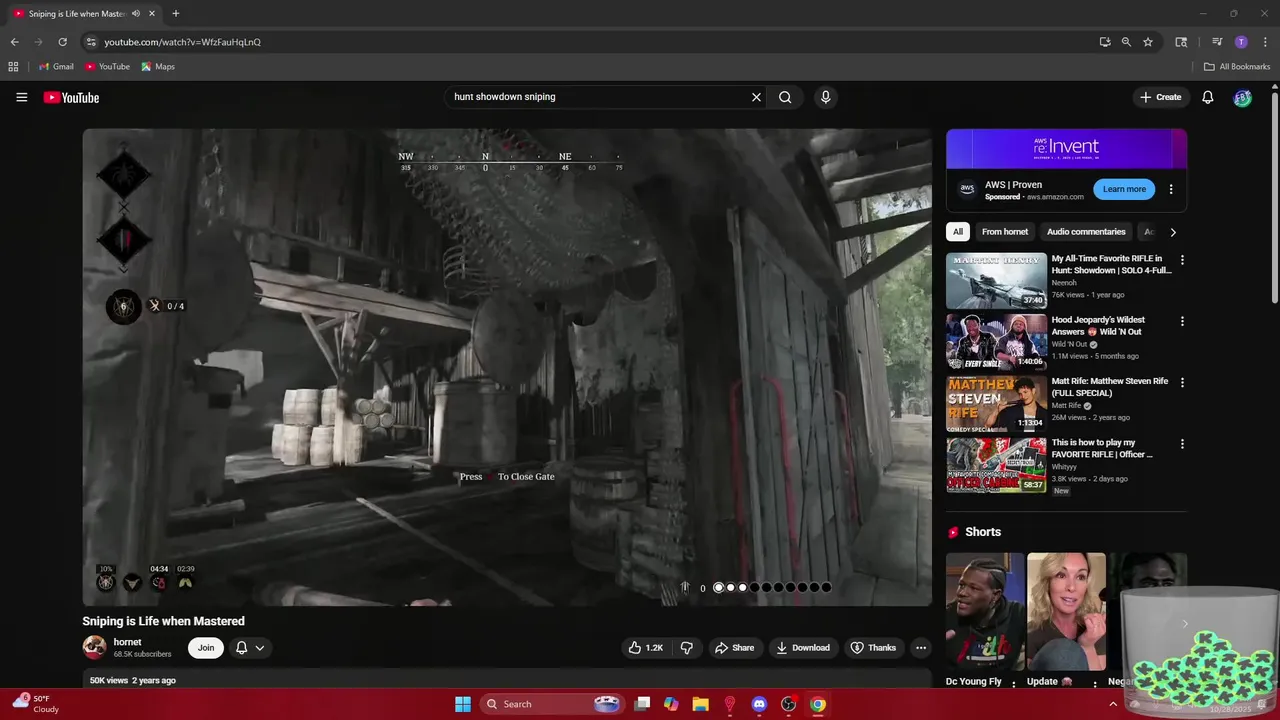Screen dimensions: 1280x720
Task: Open My All-Time Favorite RIFLE video thumbnail
Action: tap(996, 281)
